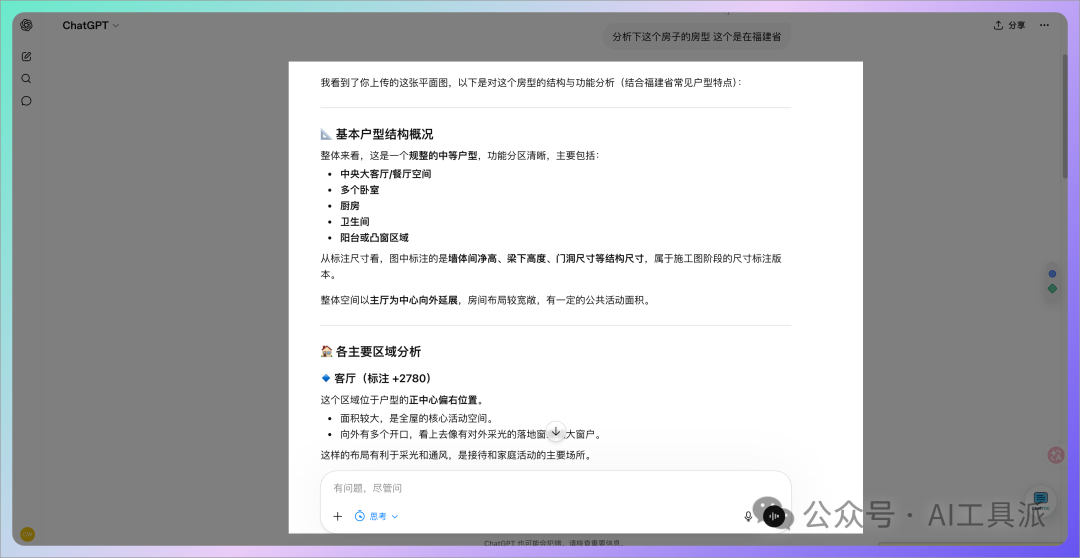Click the bullet 厨房

[x=350, y=206]
